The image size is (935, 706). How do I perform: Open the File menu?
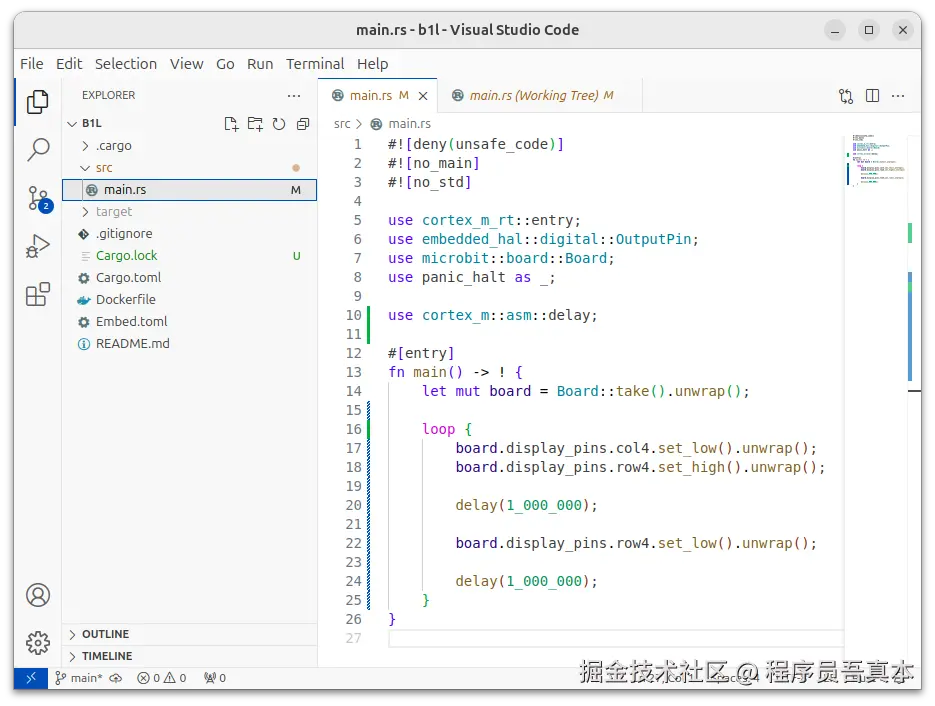pos(32,64)
